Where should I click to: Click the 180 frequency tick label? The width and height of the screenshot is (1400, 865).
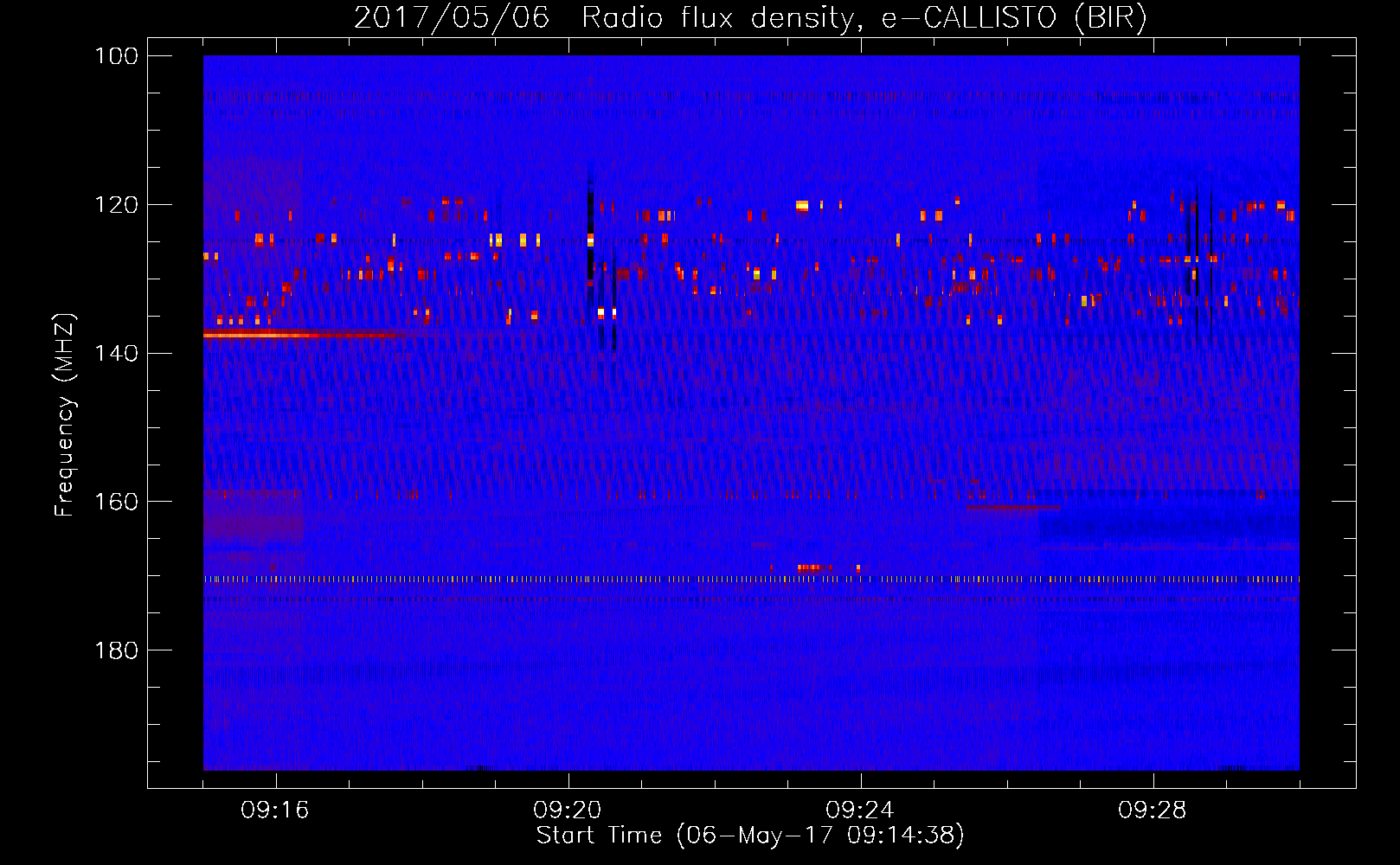pos(115,650)
